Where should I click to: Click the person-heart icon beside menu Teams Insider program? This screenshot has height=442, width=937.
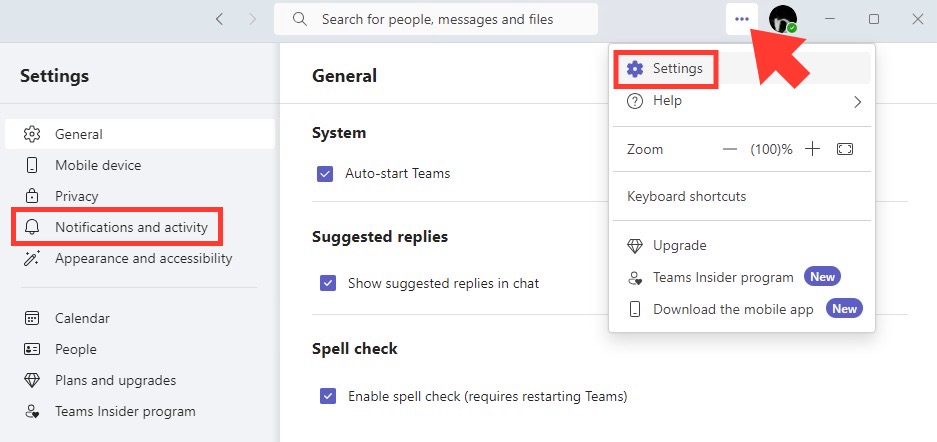point(635,278)
